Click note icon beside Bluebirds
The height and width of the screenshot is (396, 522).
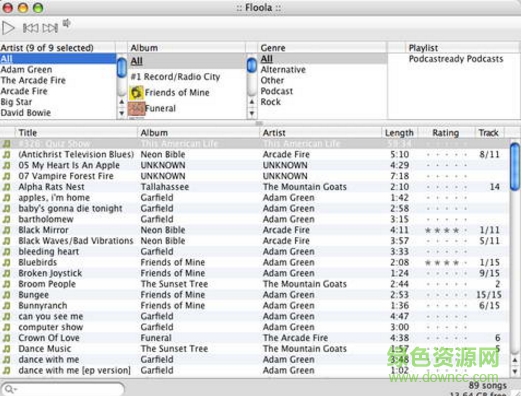point(6,262)
